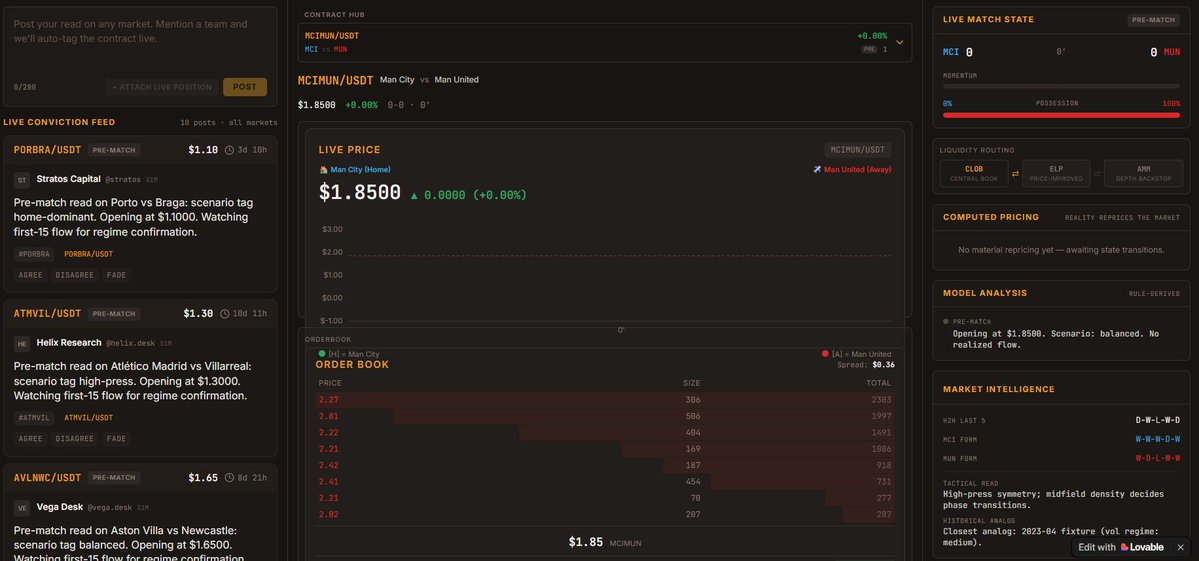This screenshot has height=561, width=1199.
Task: Click the dim swap arrows between ELP and AMM
Action: pyautogui.click(x=1097, y=174)
